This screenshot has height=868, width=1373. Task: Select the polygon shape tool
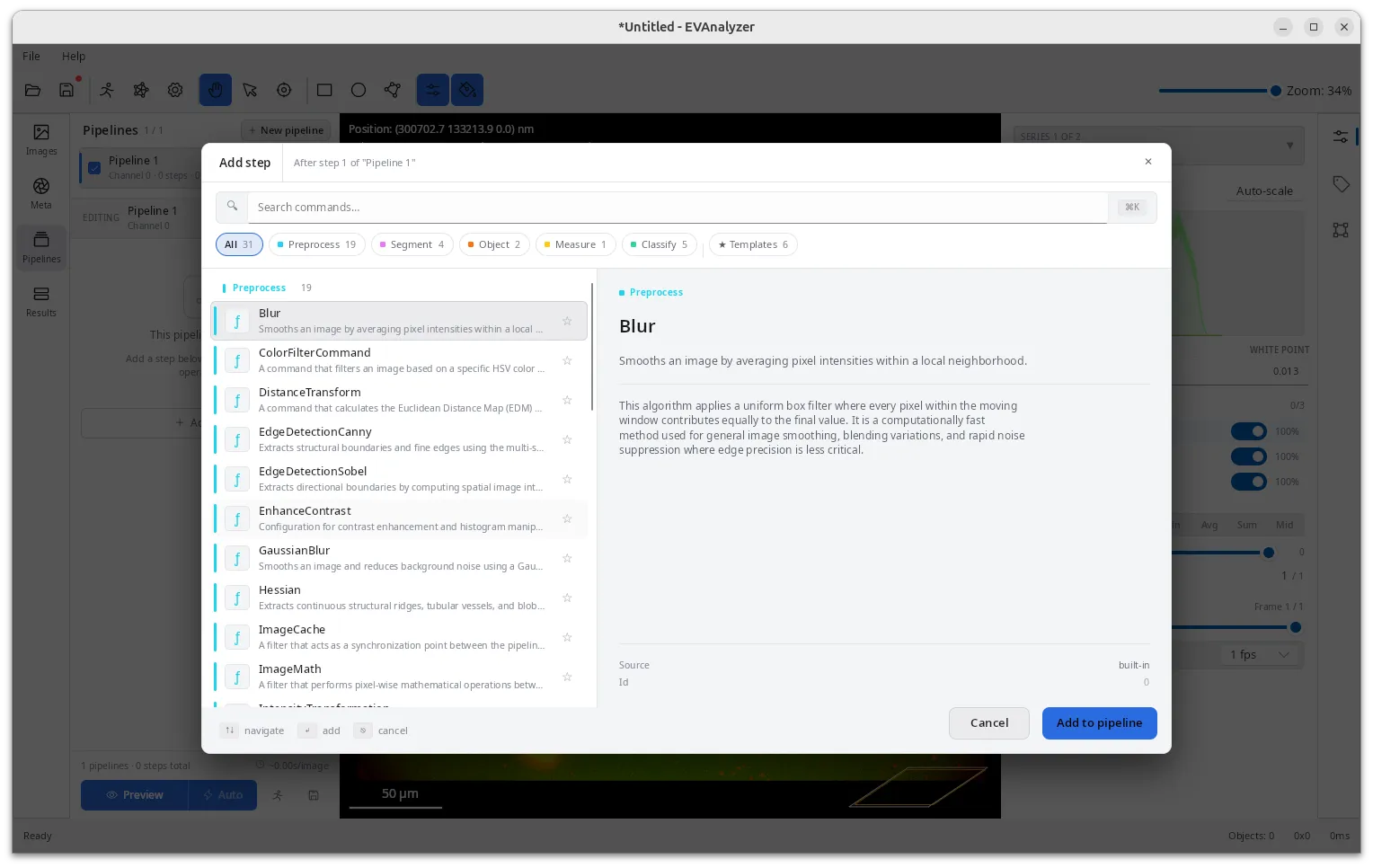pyautogui.click(x=393, y=90)
